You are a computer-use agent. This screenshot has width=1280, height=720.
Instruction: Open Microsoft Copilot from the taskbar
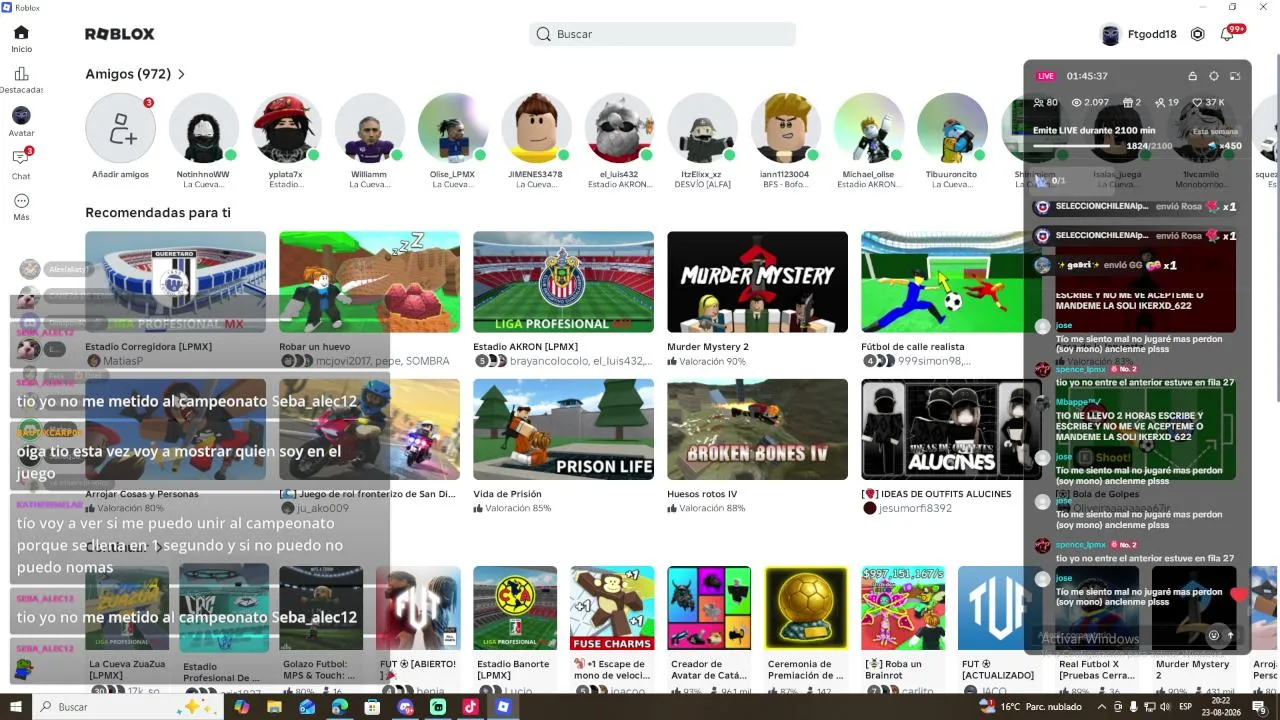click(x=241, y=707)
